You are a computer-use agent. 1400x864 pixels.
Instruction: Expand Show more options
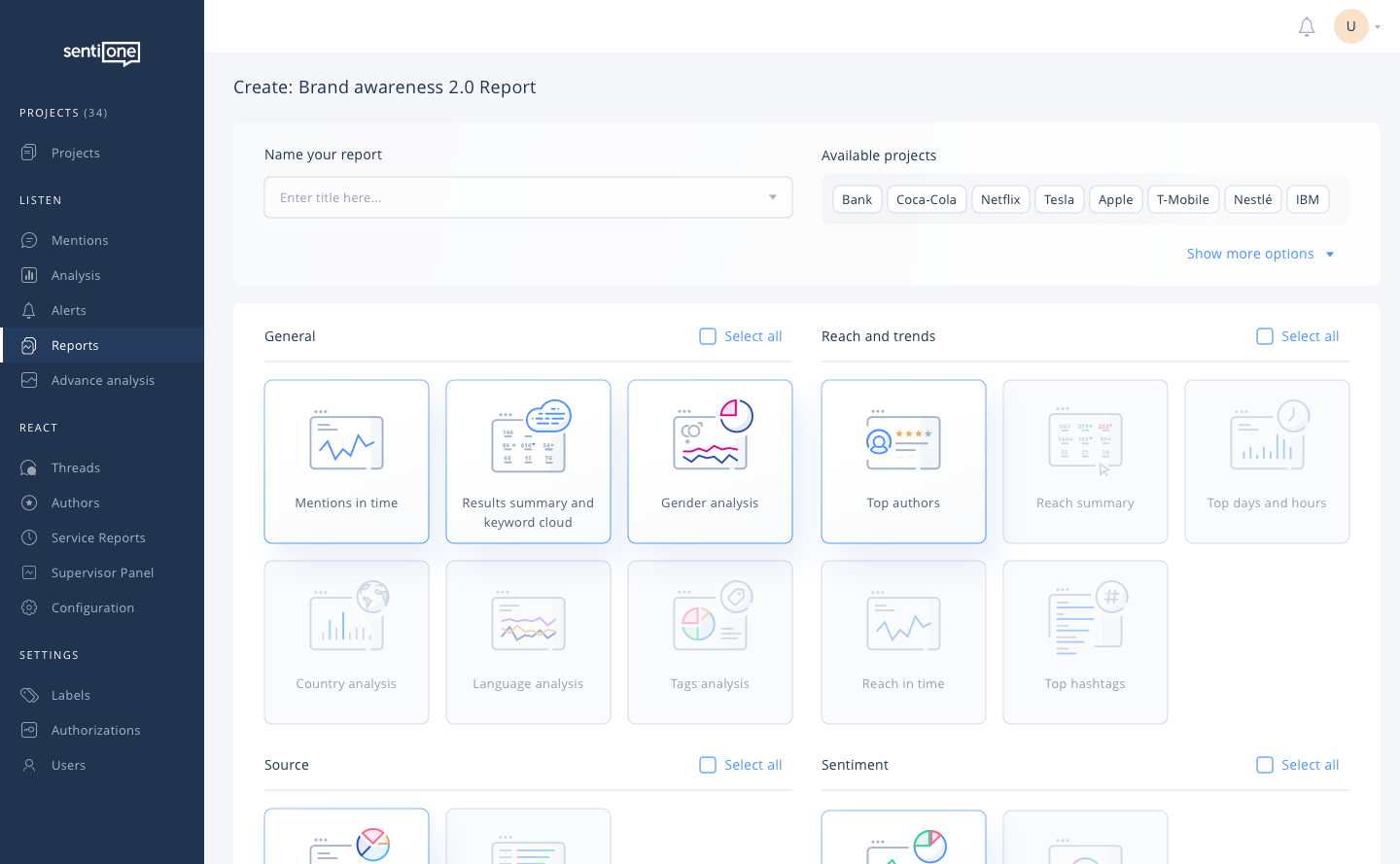[1260, 254]
